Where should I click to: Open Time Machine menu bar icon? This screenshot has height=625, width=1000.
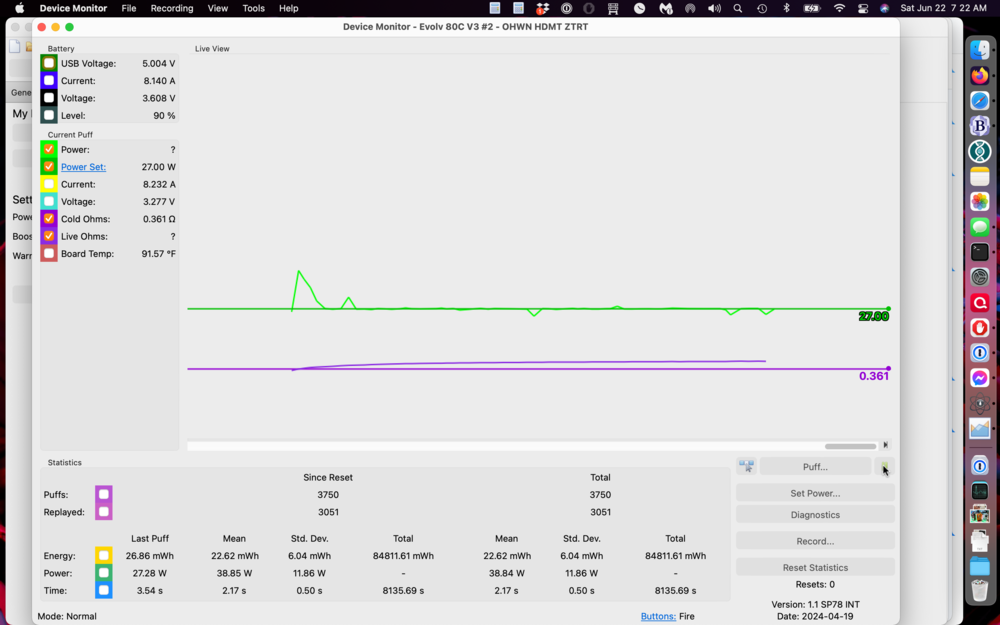pos(762,8)
